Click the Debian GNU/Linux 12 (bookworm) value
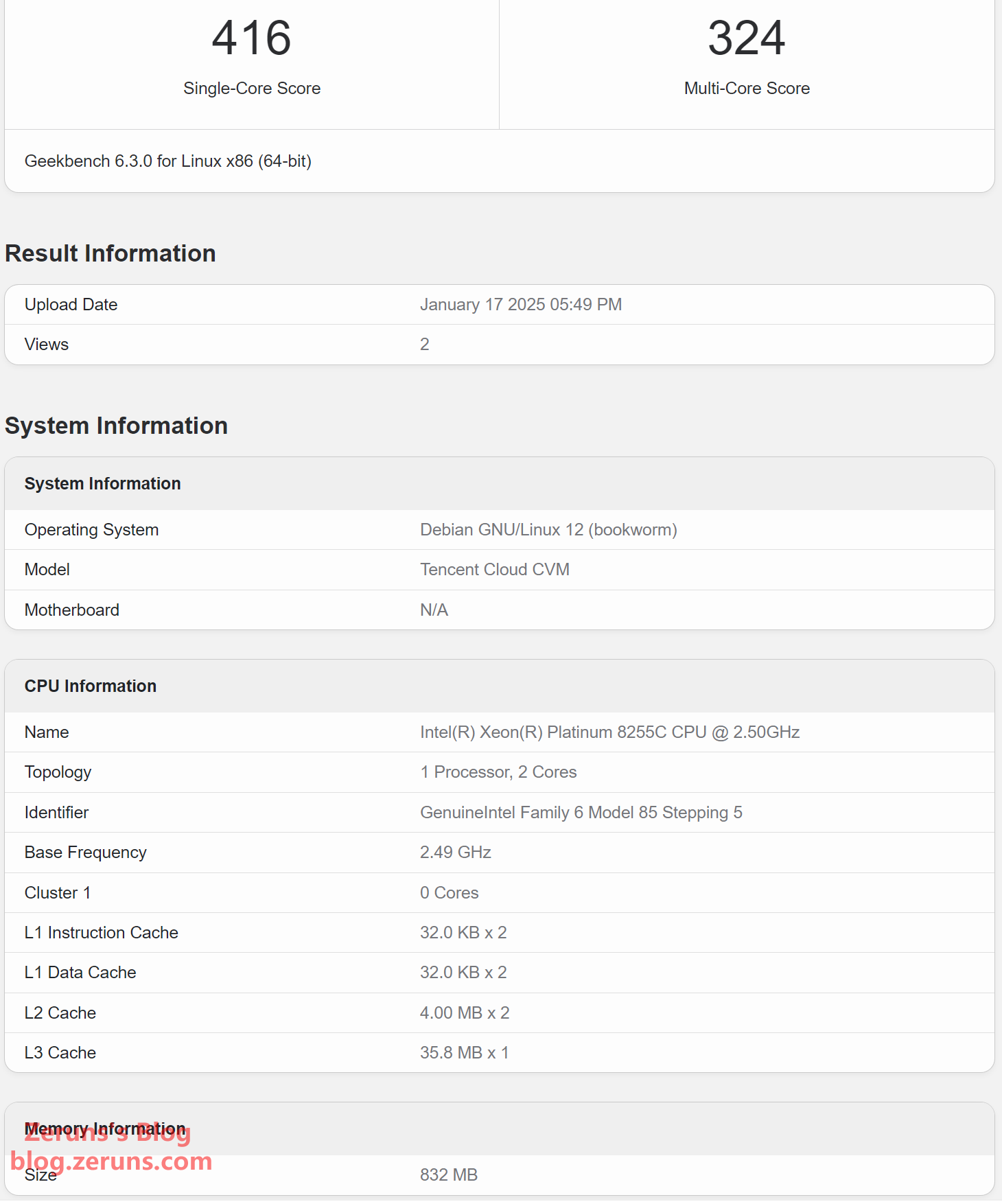1002x1204 pixels. pyautogui.click(x=548, y=530)
